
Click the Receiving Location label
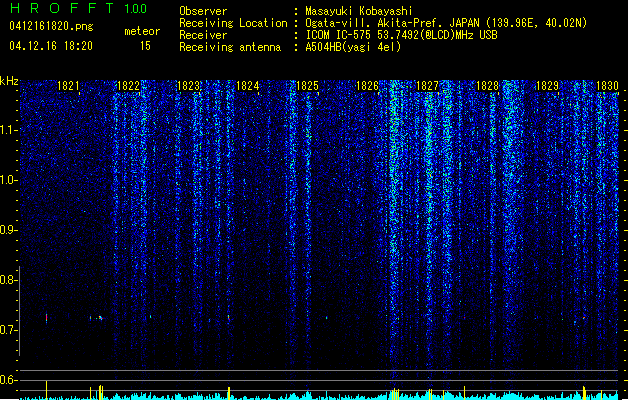point(233,23)
